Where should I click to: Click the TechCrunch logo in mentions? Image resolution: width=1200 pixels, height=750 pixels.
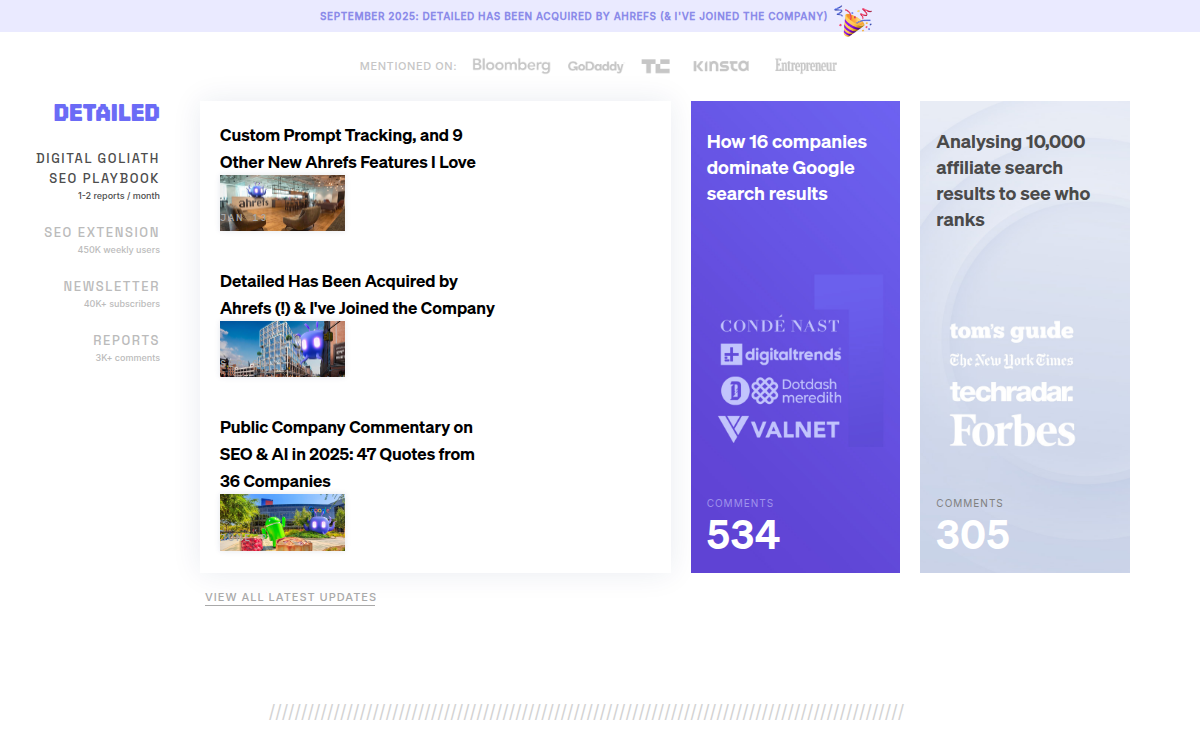656,66
